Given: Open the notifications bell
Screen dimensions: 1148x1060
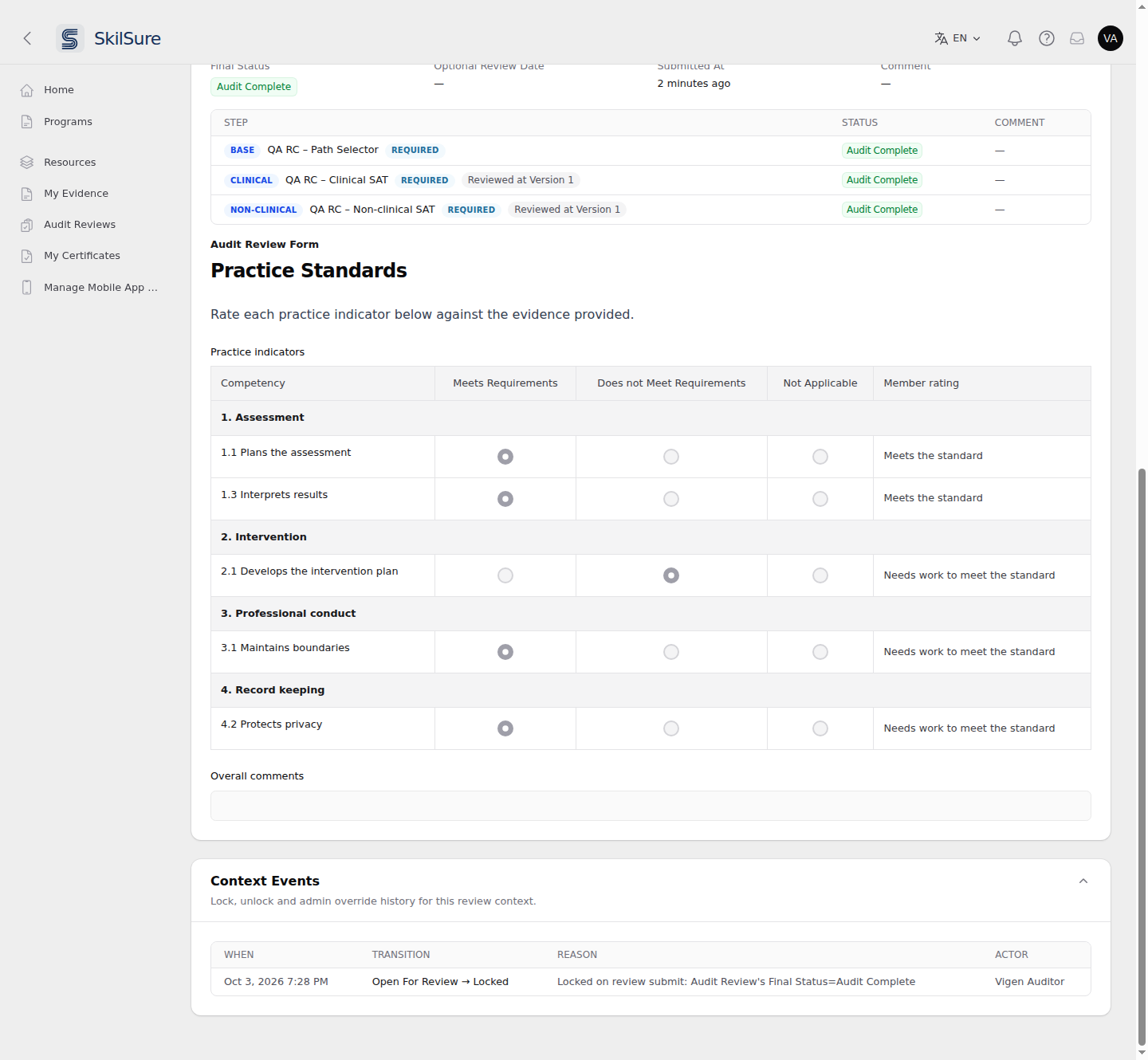Looking at the screenshot, I should pos(1015,38).
